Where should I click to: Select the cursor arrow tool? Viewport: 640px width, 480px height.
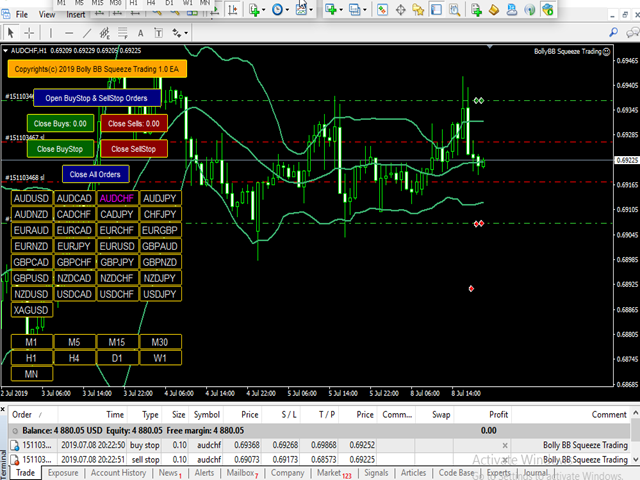coord(11,33)
